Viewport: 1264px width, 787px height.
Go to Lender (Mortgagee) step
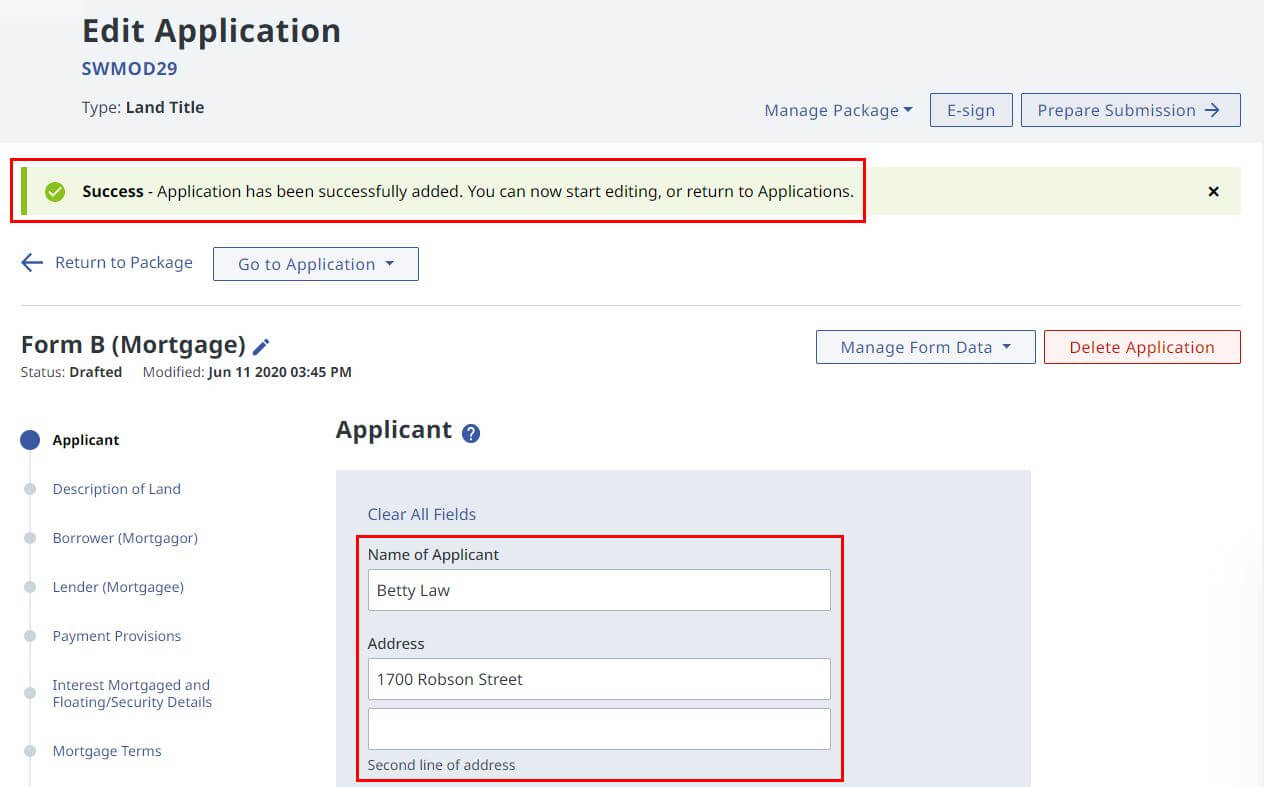(118, 587)
